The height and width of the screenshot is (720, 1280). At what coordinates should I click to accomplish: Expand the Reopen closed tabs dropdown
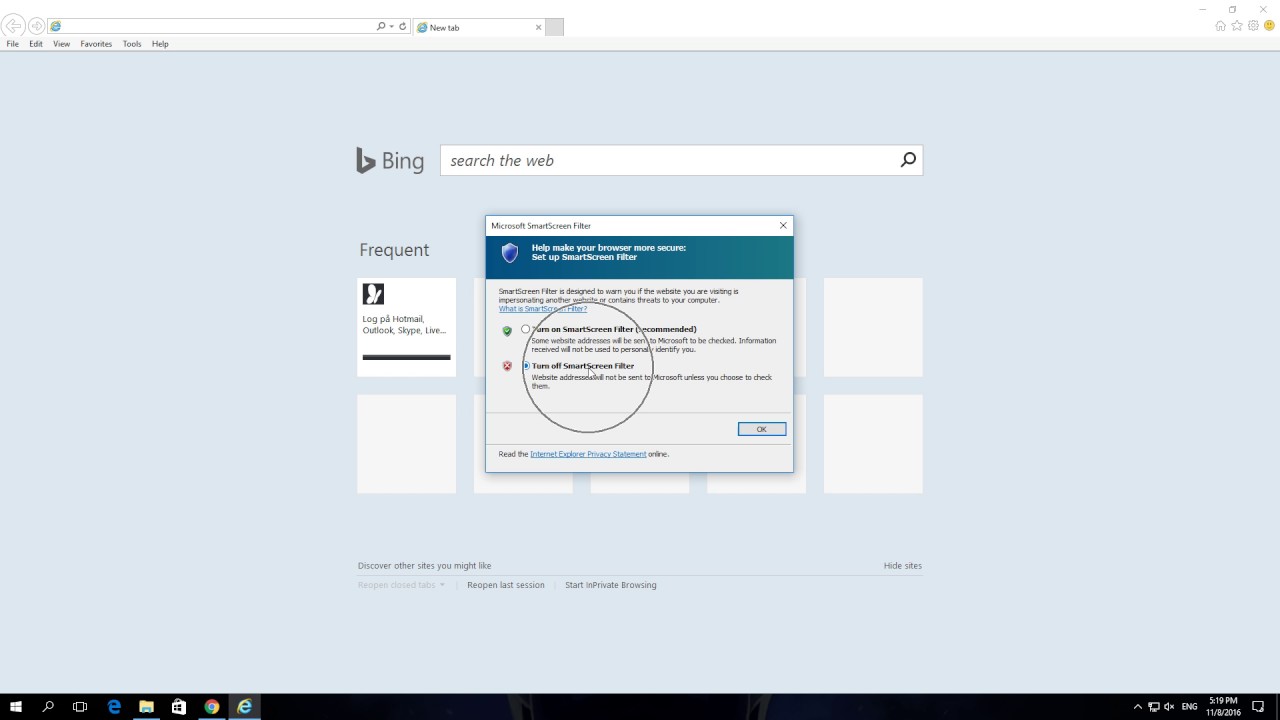(x=401, y=585)
